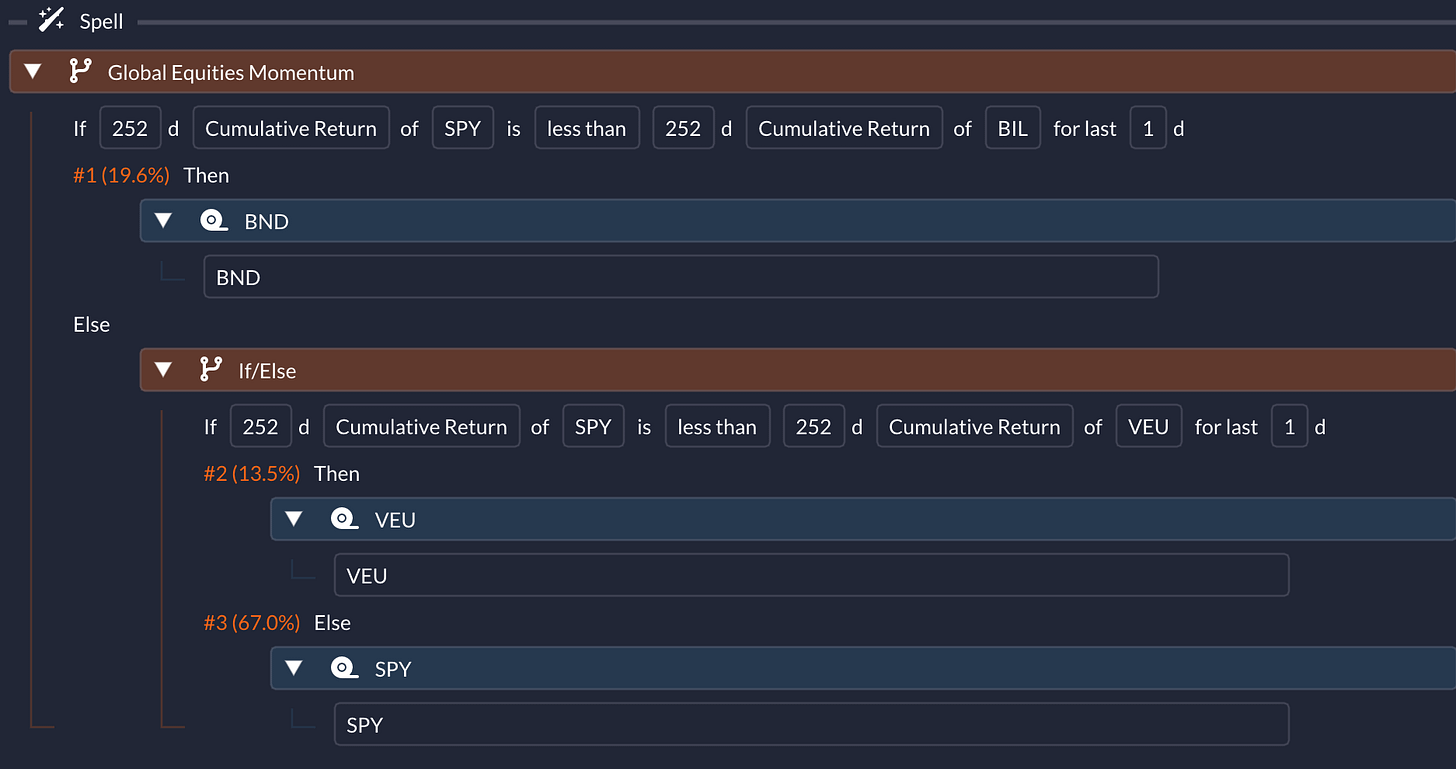Edit nested condition's SPY ticker field
Viewport: 1456px width, 769px height.
click(593, 426)
